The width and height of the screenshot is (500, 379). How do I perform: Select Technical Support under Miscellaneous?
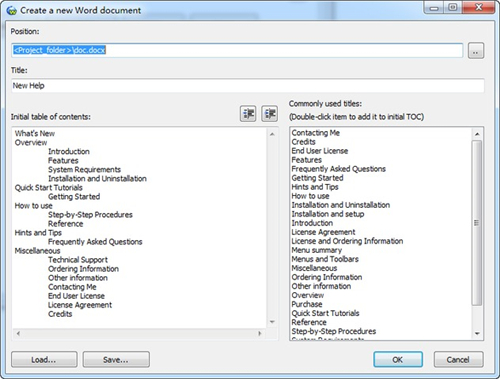[78, 260]
